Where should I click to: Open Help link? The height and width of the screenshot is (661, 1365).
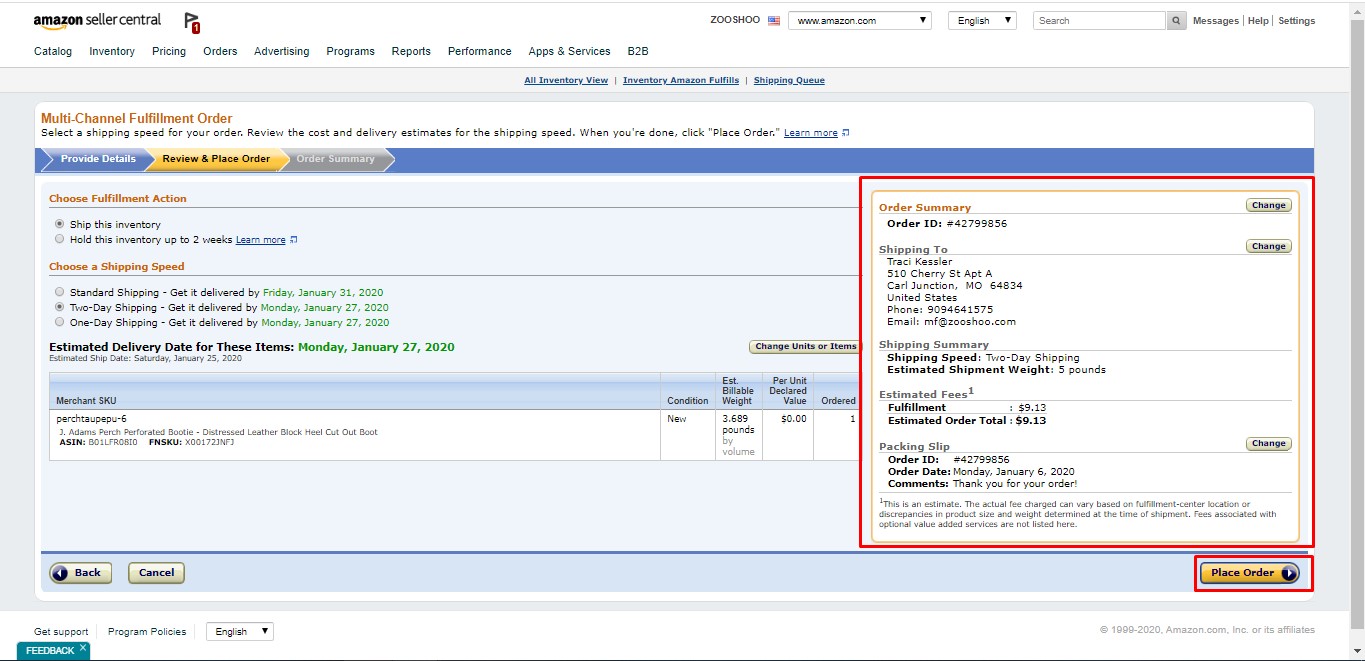click(1258, 21)
